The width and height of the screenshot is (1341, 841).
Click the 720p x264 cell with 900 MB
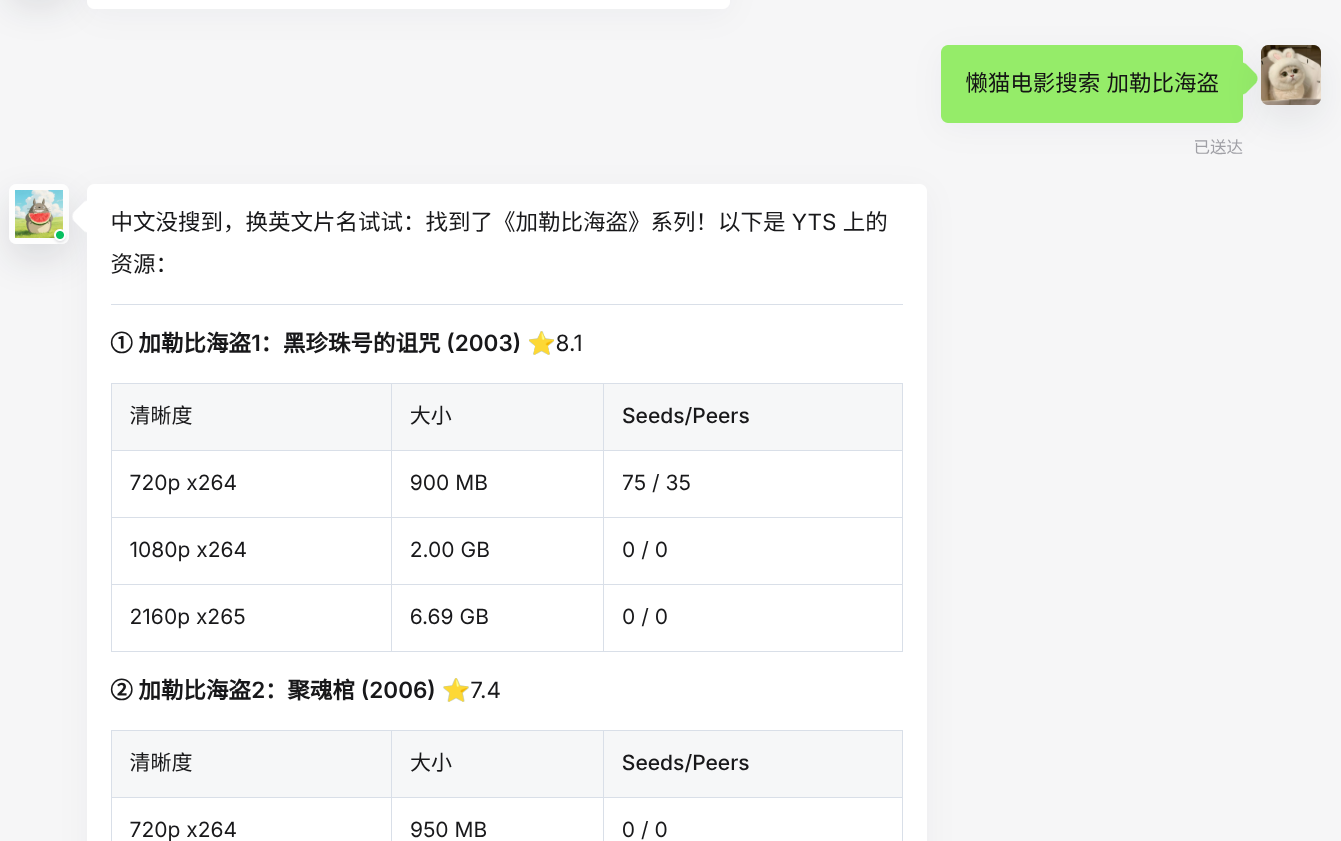click(251, 484)
